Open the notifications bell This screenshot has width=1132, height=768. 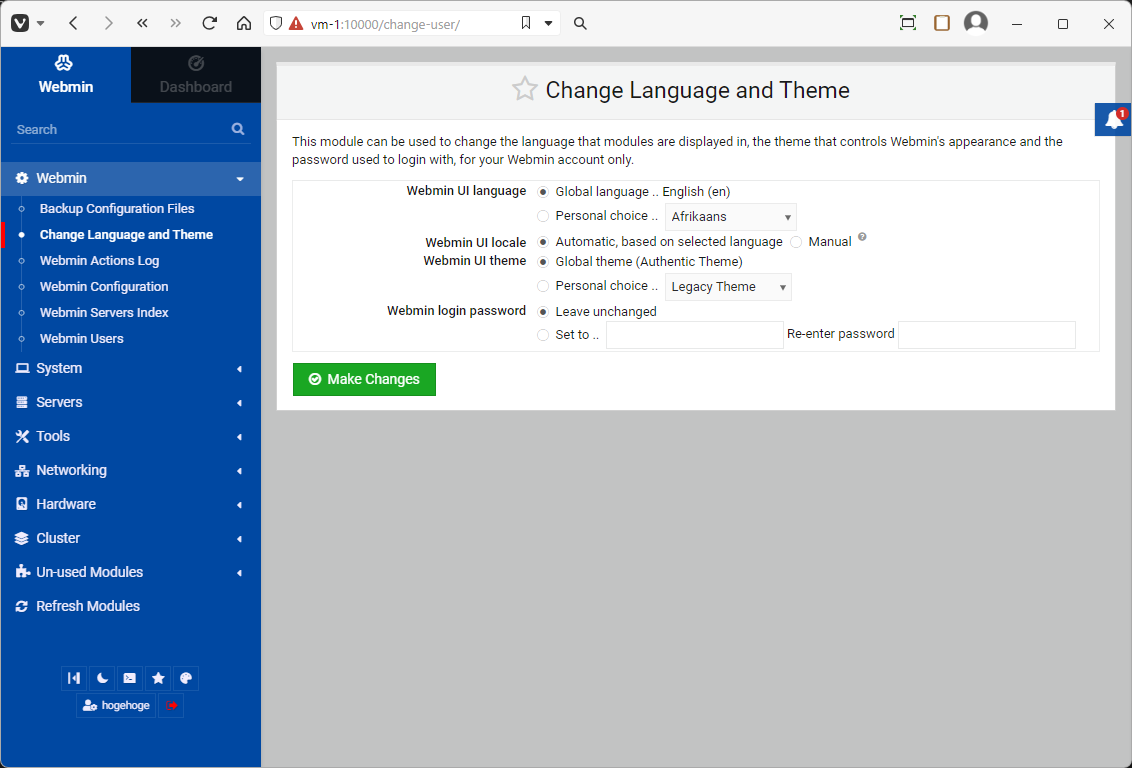coord(1113,119)
